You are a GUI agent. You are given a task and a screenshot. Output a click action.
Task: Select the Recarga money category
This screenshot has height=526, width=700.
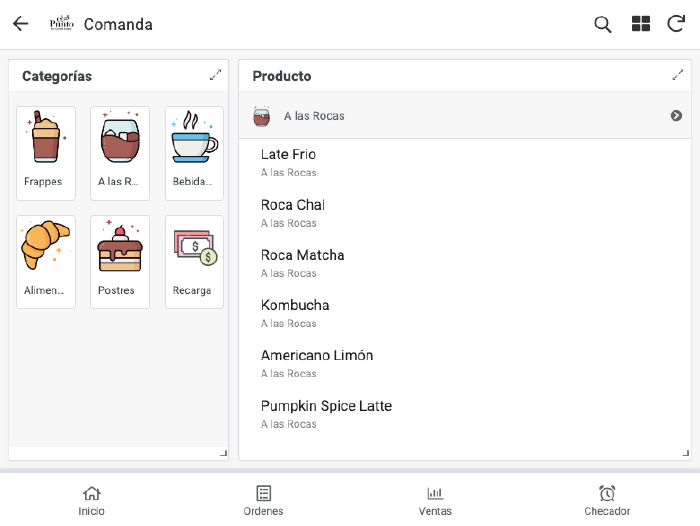194,261
